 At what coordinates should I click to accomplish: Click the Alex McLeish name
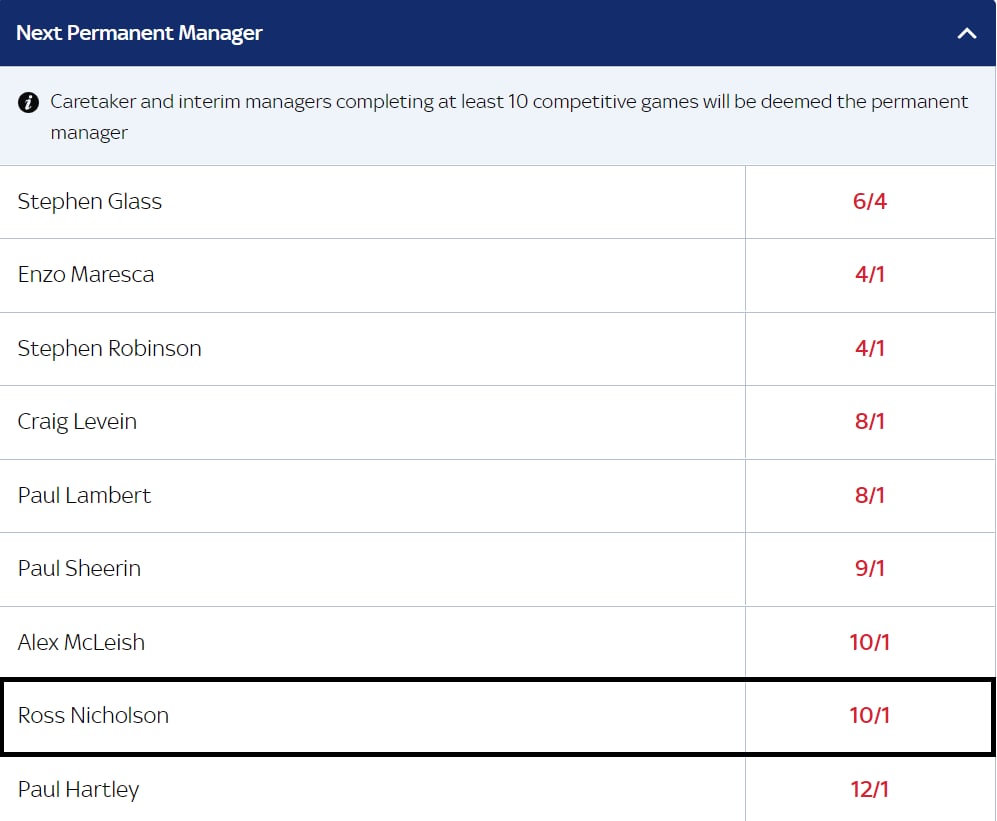[81, 642]
